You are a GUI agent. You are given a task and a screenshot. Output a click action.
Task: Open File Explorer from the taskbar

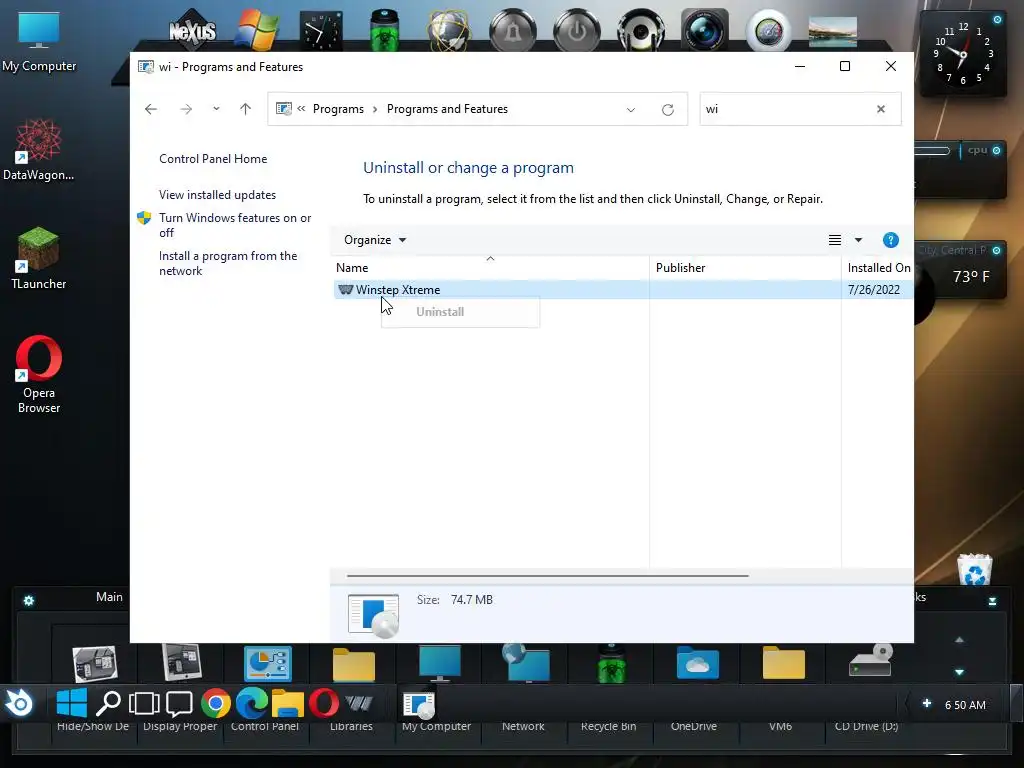click(x=287, y=703)
